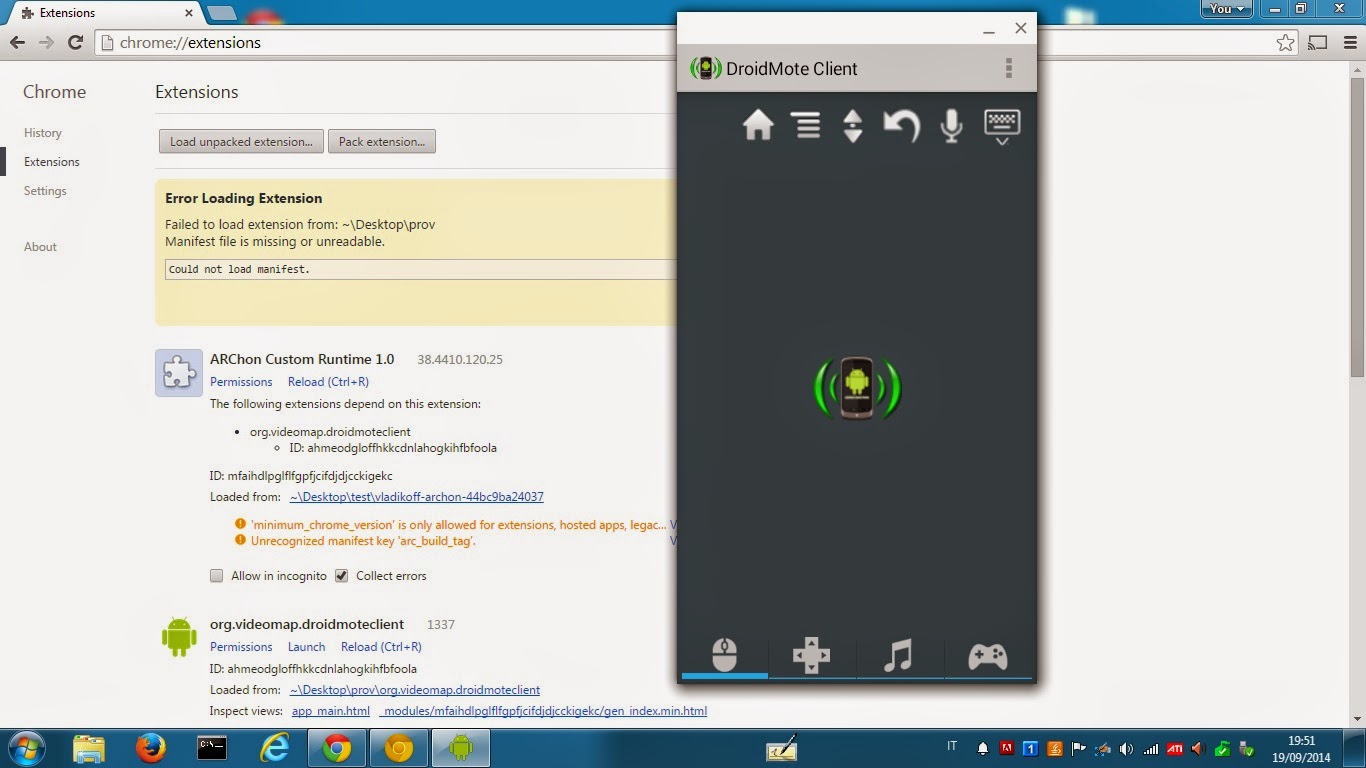
Task: Switch to the gamepad tab in DroidMote
Action: coord(988,656)
